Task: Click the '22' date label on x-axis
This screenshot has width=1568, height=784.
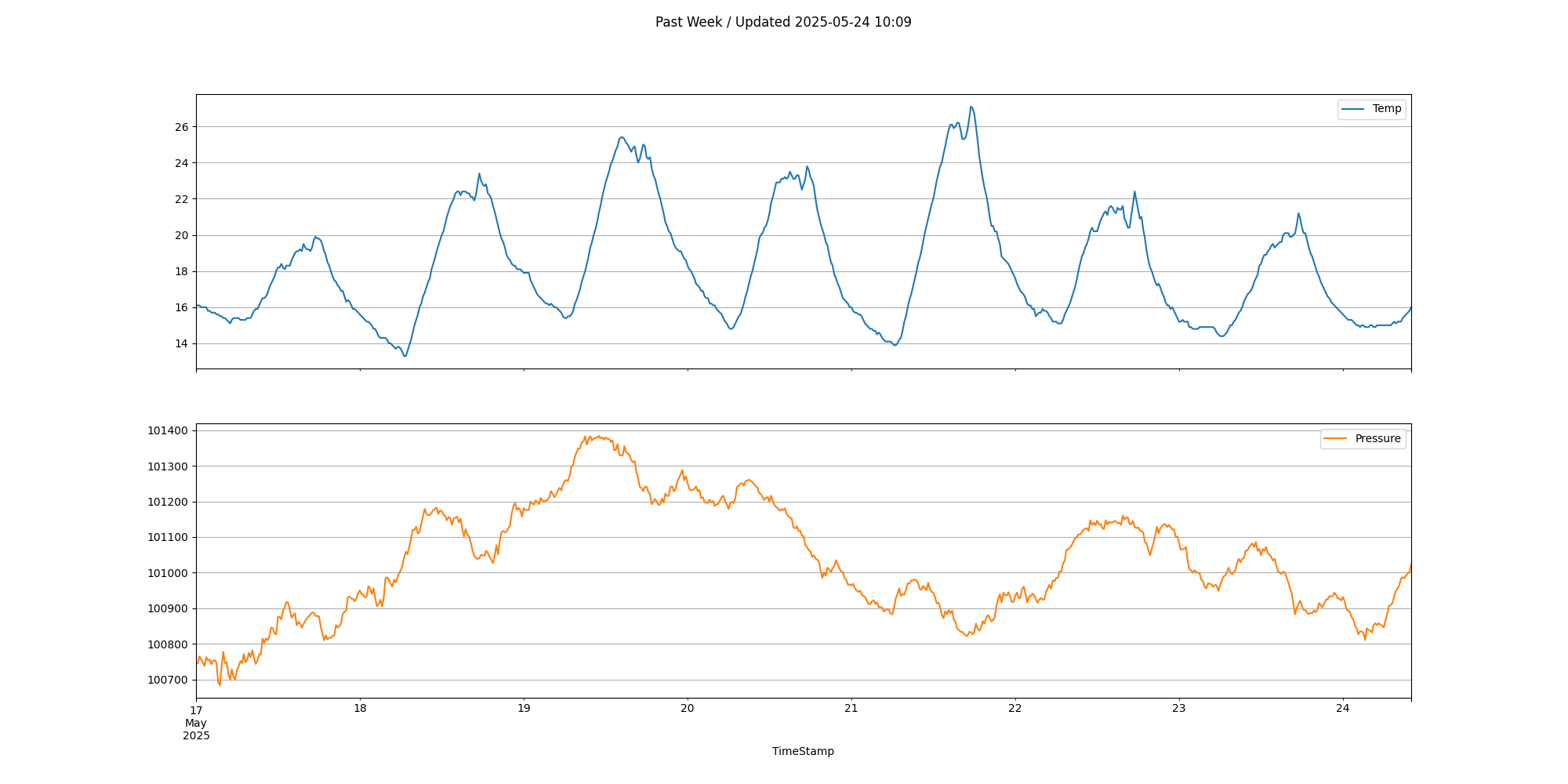Action: pyautogui.click(x=1015, y=709)
